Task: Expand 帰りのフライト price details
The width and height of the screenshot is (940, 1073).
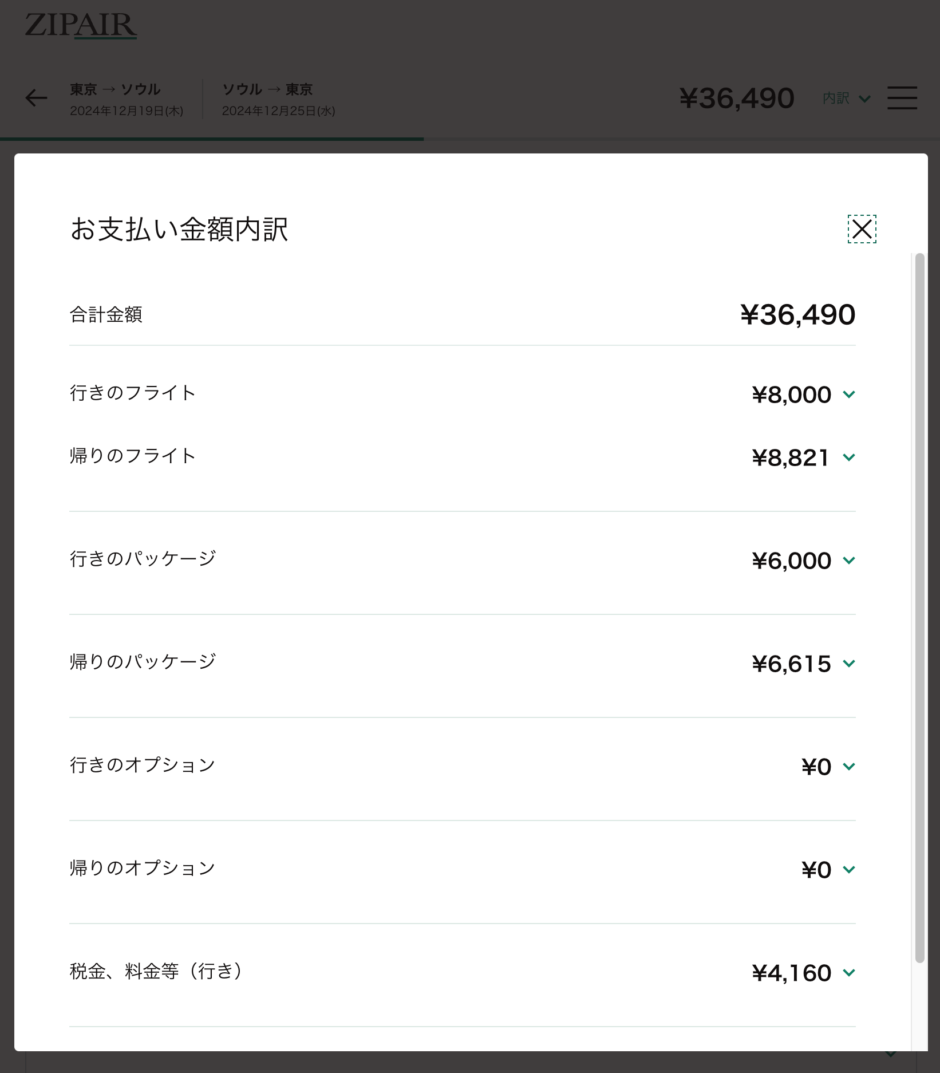Action: pyautogui.click(x=849, y=458)
